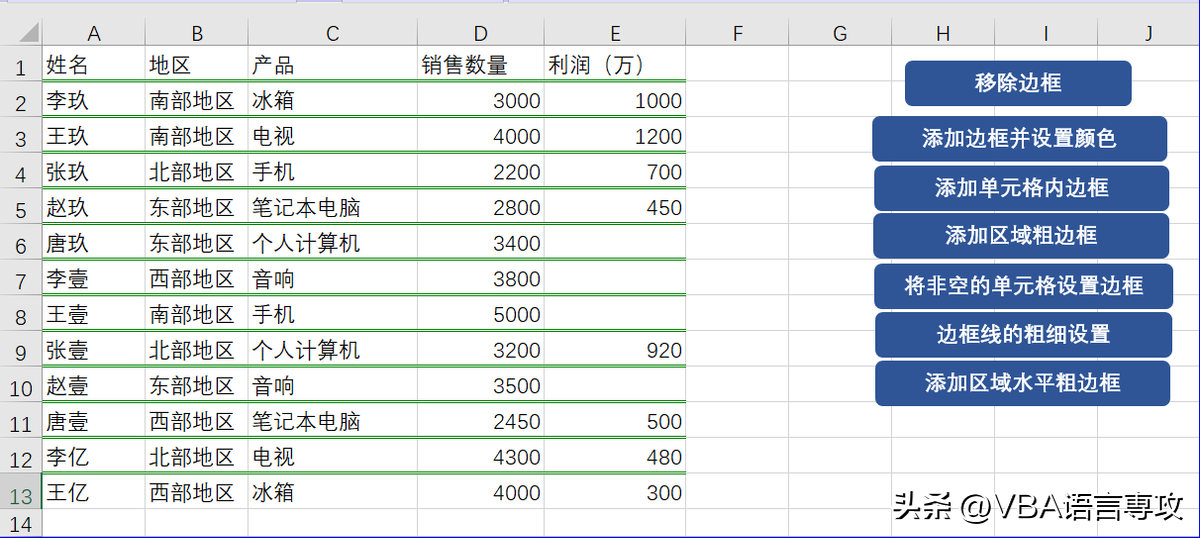Click the 边框线的粗细设置 button
Image resolution: width=1200 pixels, height=538 pixels.
pos(1023,334)
